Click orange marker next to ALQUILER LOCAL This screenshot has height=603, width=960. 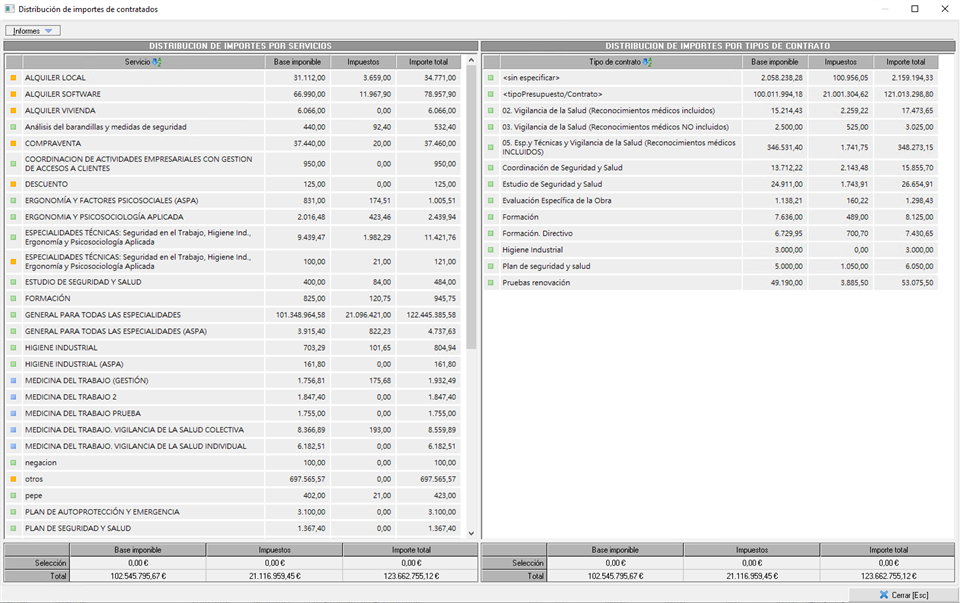(x=13, y=78)
